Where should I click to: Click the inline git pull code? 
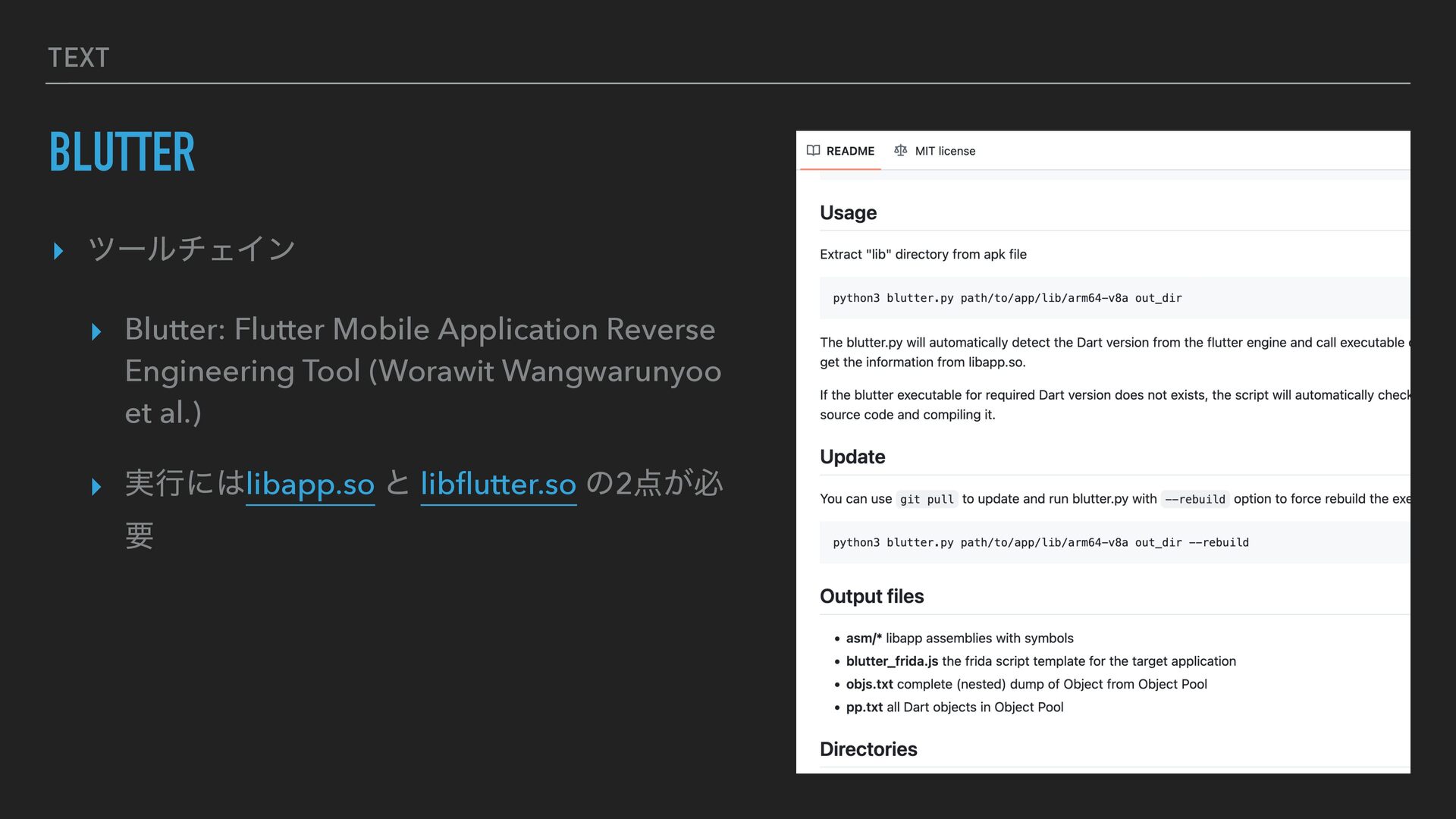tap(927, 499)
